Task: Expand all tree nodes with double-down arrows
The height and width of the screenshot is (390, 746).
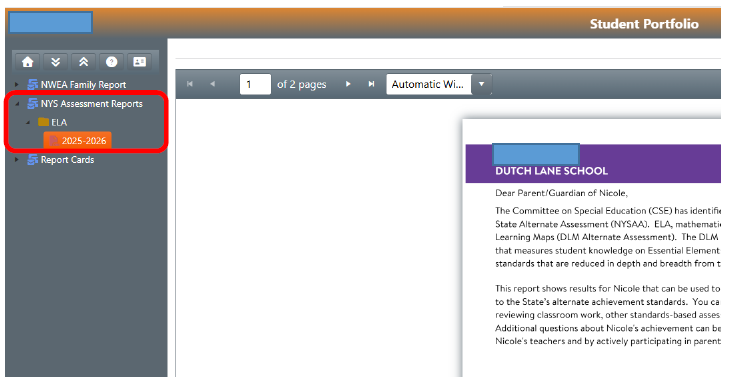Action: [x=56, y=62]
